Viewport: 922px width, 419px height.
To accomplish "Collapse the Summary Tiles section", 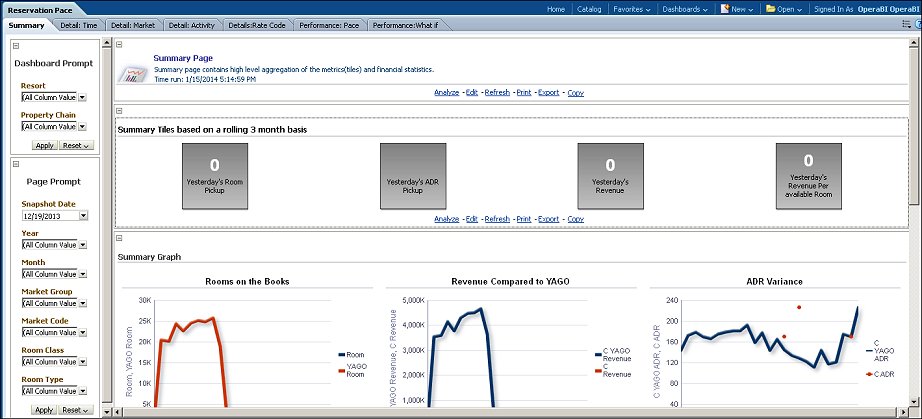I will pos(120,111).
